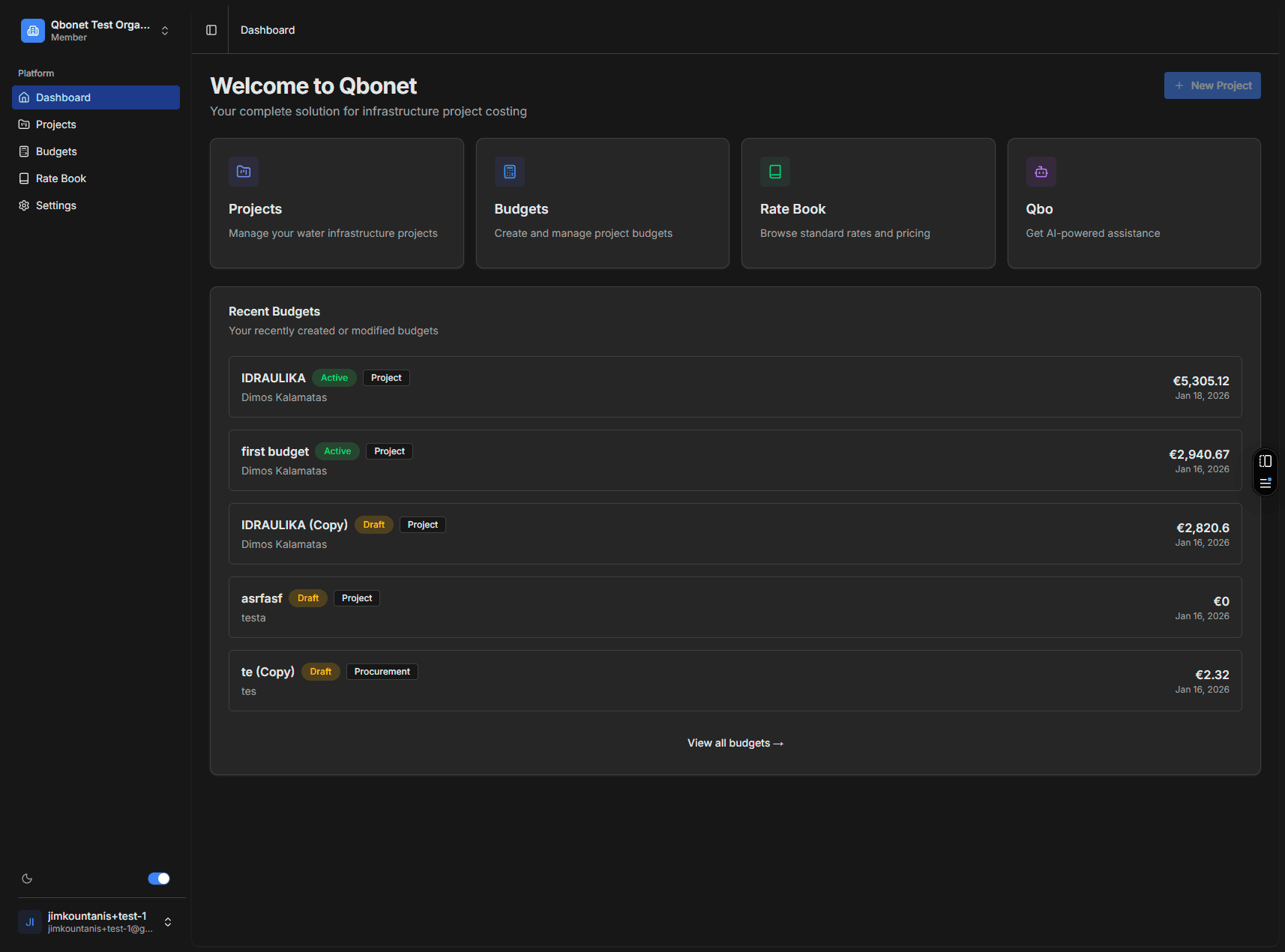This screenshot has height=952, width=1285.
Task: Click Project badge on first budget row
Action: (390, 451)
